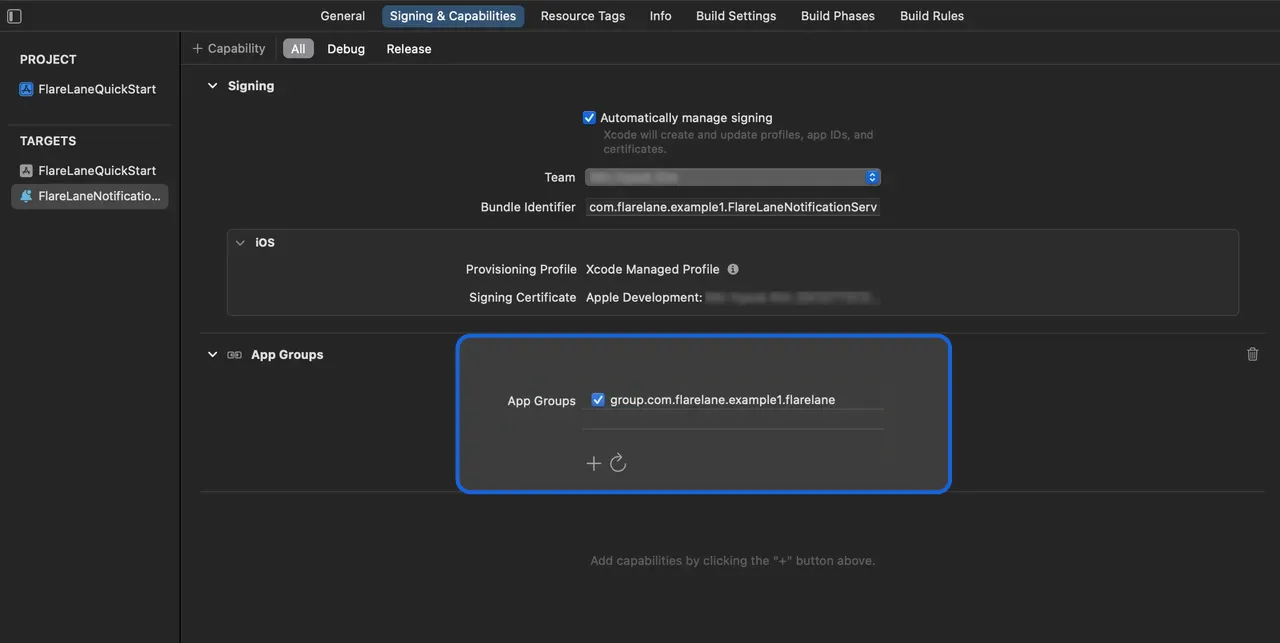Select the FlareLaneNotification target row
The width and height of the screenshot is (1280, 643).
90,196
